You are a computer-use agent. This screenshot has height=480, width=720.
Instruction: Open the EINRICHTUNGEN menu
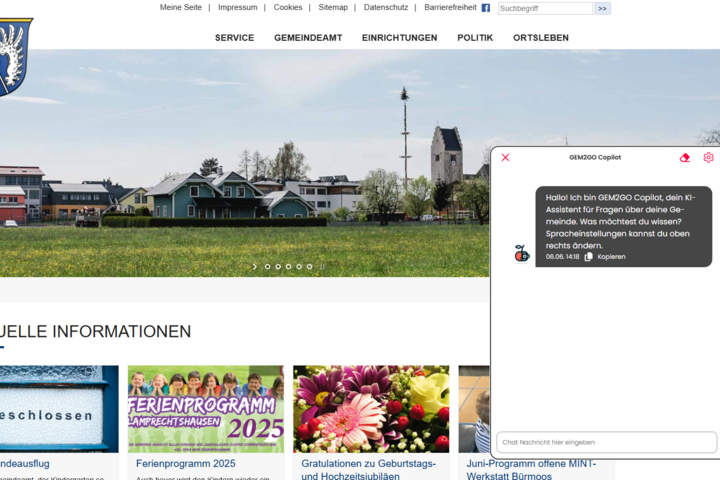pyautogui.click(x=399, y=38)
